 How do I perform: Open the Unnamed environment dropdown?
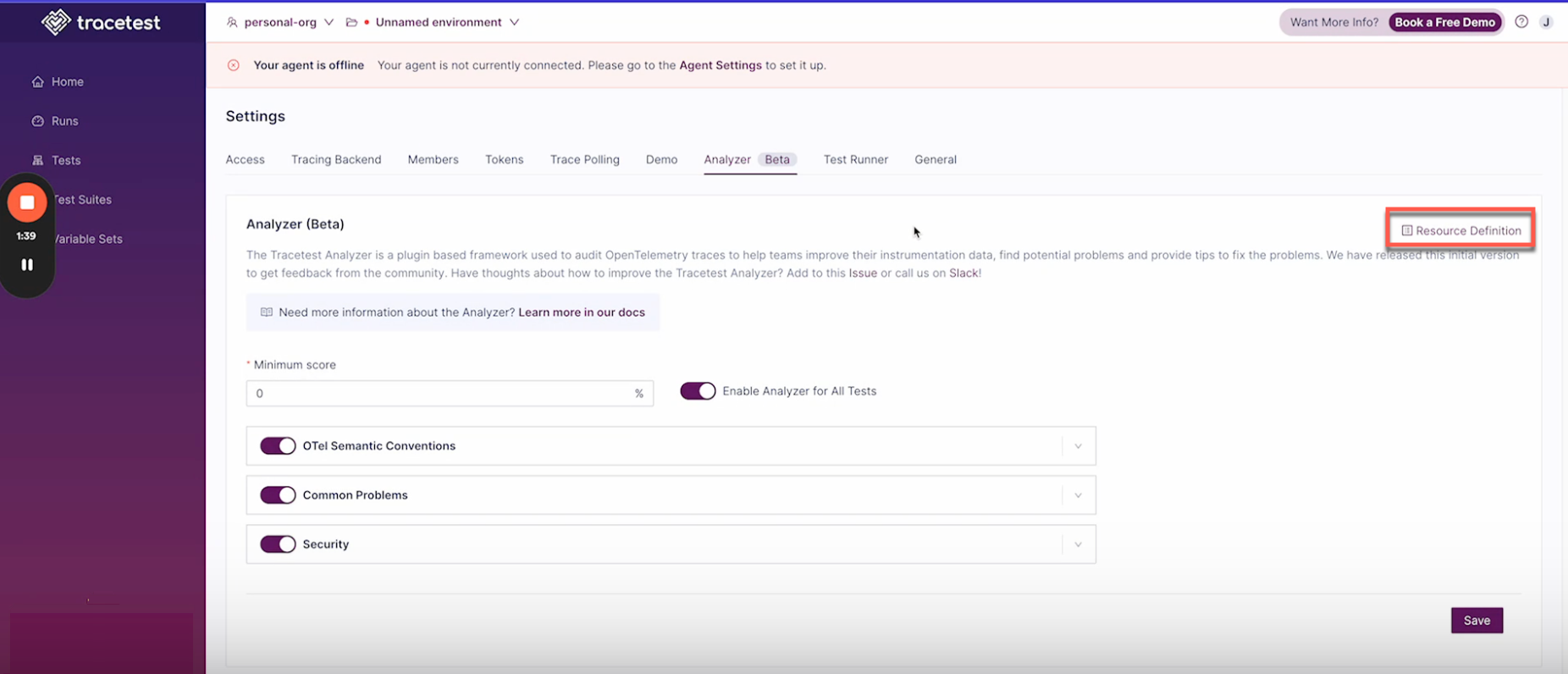pos(447,22)
